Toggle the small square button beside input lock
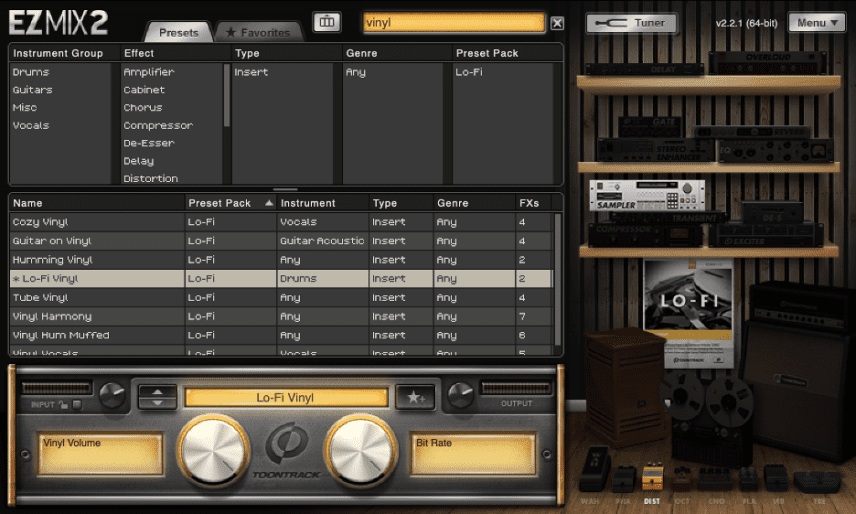 coord(77,405)
